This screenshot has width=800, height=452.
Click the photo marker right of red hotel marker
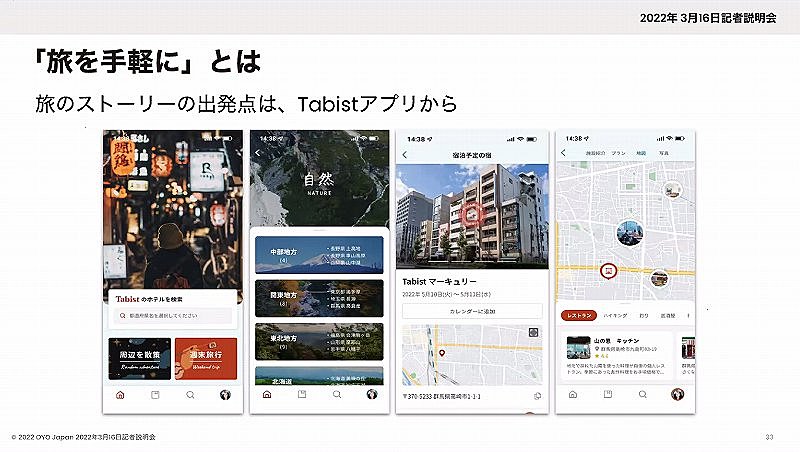pos(659,279)
